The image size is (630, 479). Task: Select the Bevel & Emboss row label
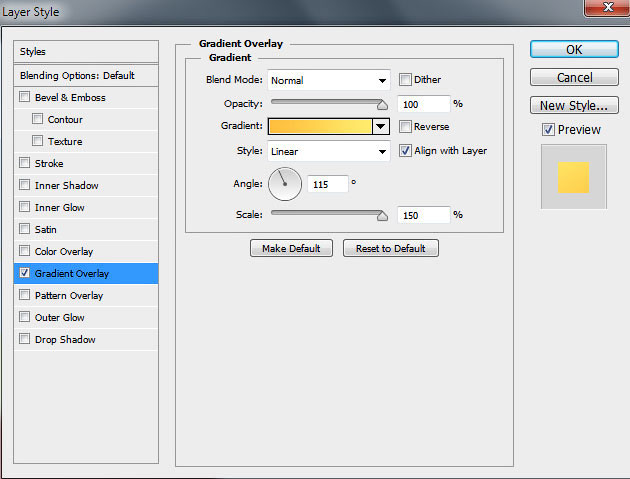[x=70, y=97]
